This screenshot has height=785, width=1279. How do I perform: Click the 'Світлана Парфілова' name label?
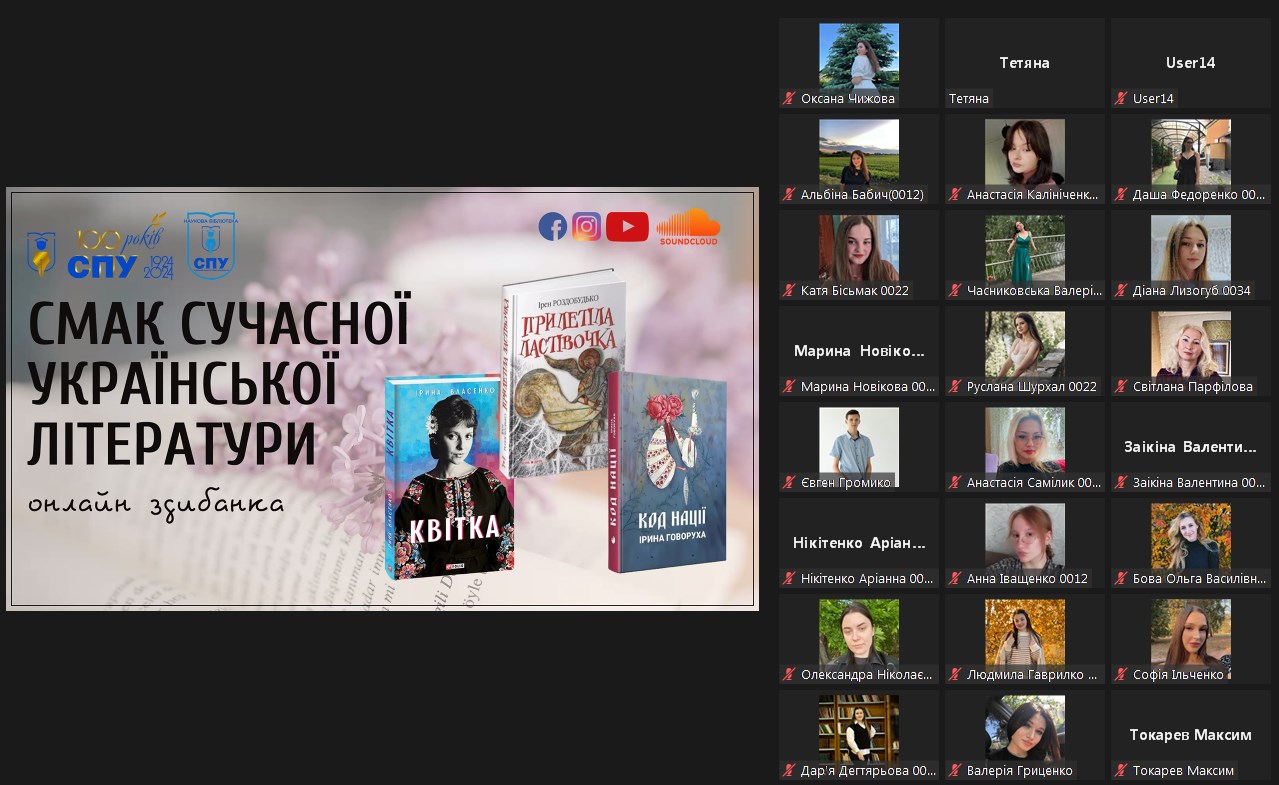pos(1193,386)
